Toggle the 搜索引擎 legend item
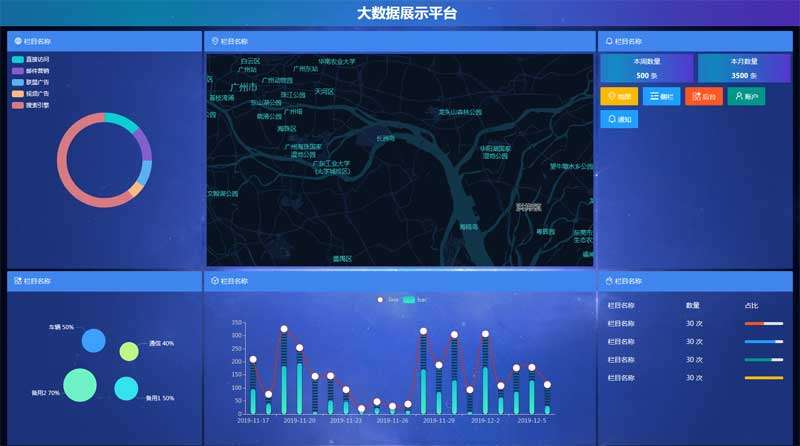 click(x=29, y=104)
